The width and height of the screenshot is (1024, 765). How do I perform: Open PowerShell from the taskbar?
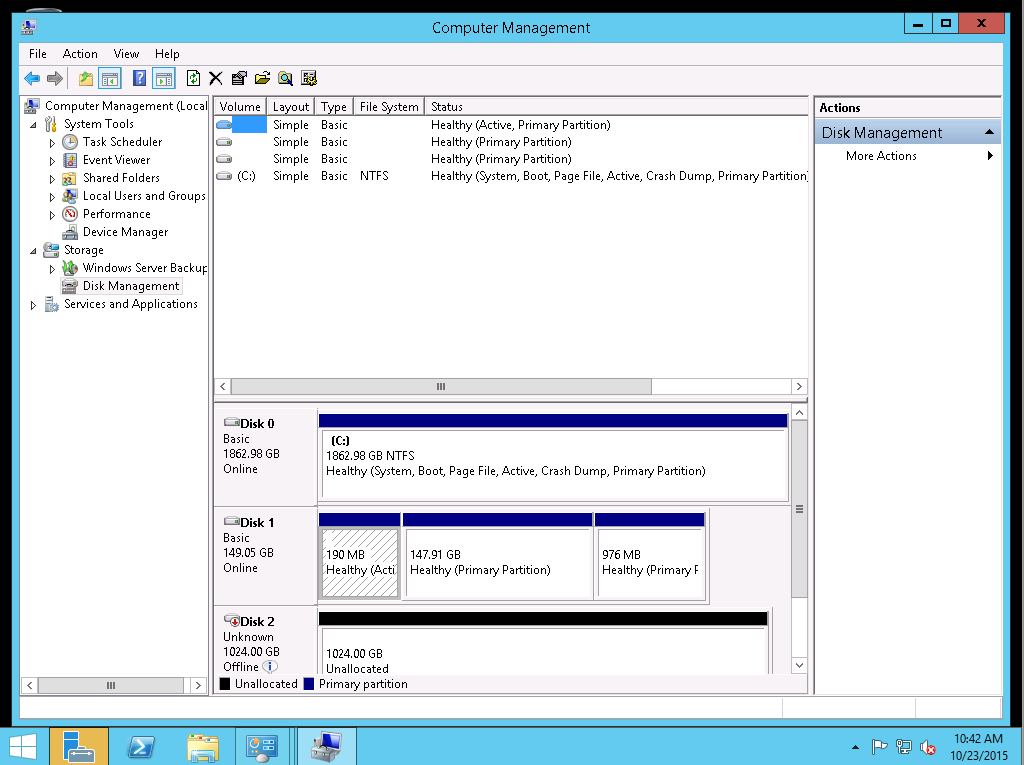click(141, 746)
